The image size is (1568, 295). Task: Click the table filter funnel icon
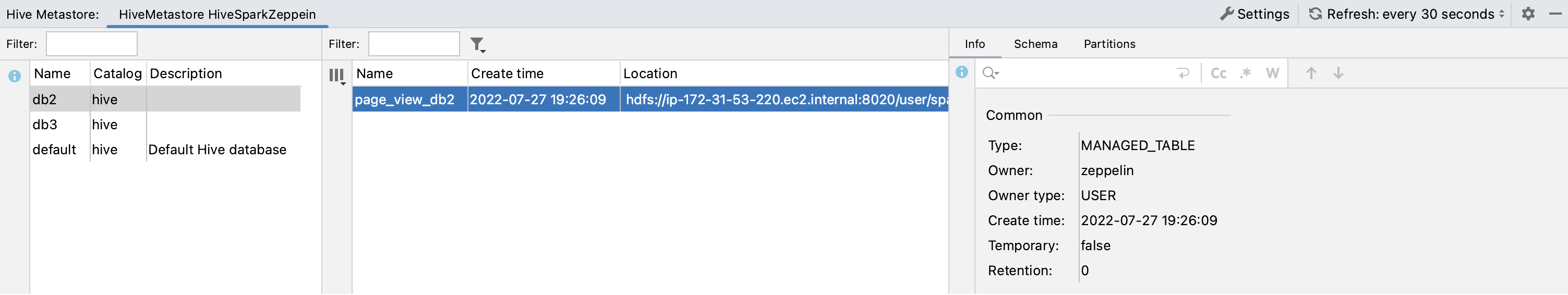[x=477, y=44]
